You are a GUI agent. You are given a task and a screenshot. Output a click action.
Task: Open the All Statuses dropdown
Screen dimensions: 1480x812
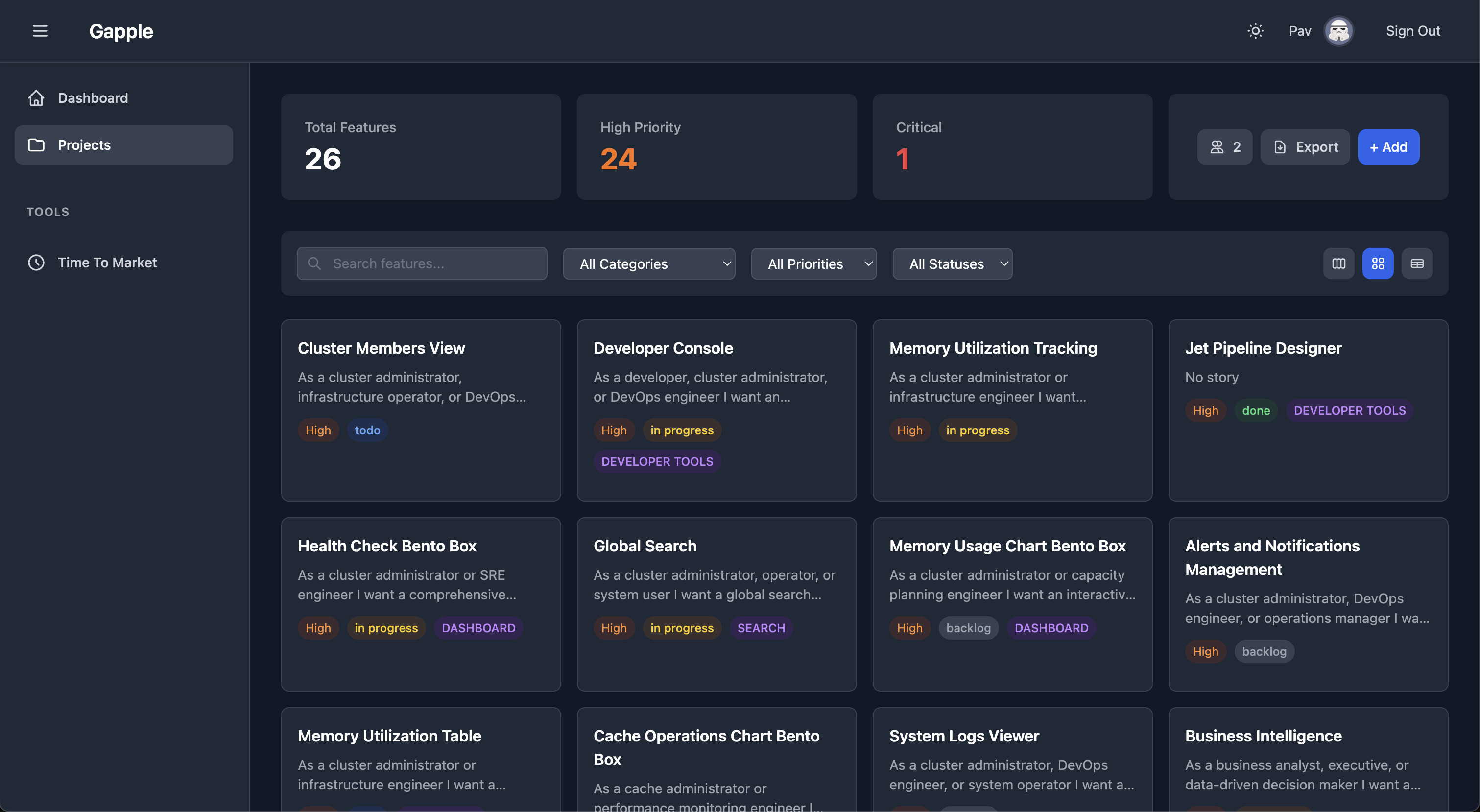[x=952, y=264]
